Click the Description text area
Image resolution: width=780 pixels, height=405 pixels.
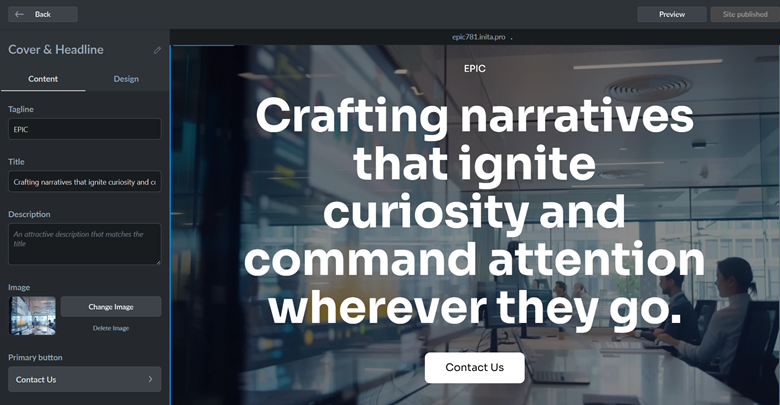85,244
